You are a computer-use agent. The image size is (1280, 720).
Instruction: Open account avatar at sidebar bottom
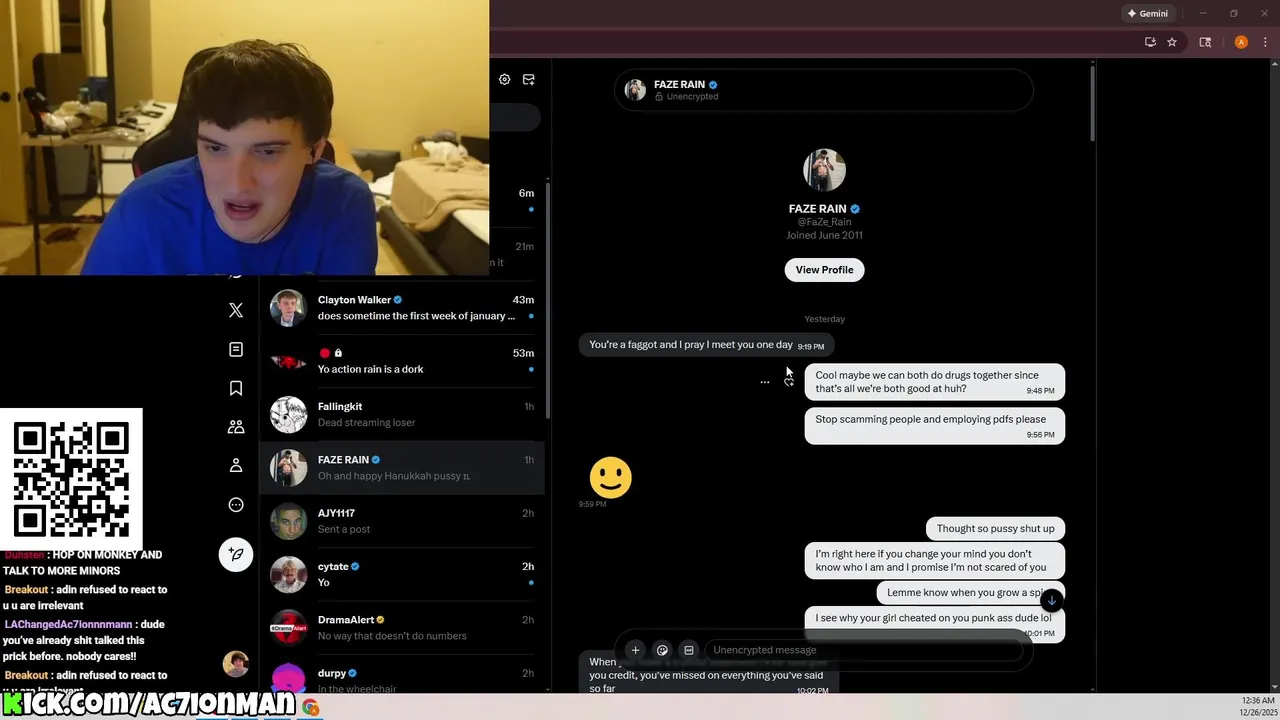[236, 664]
